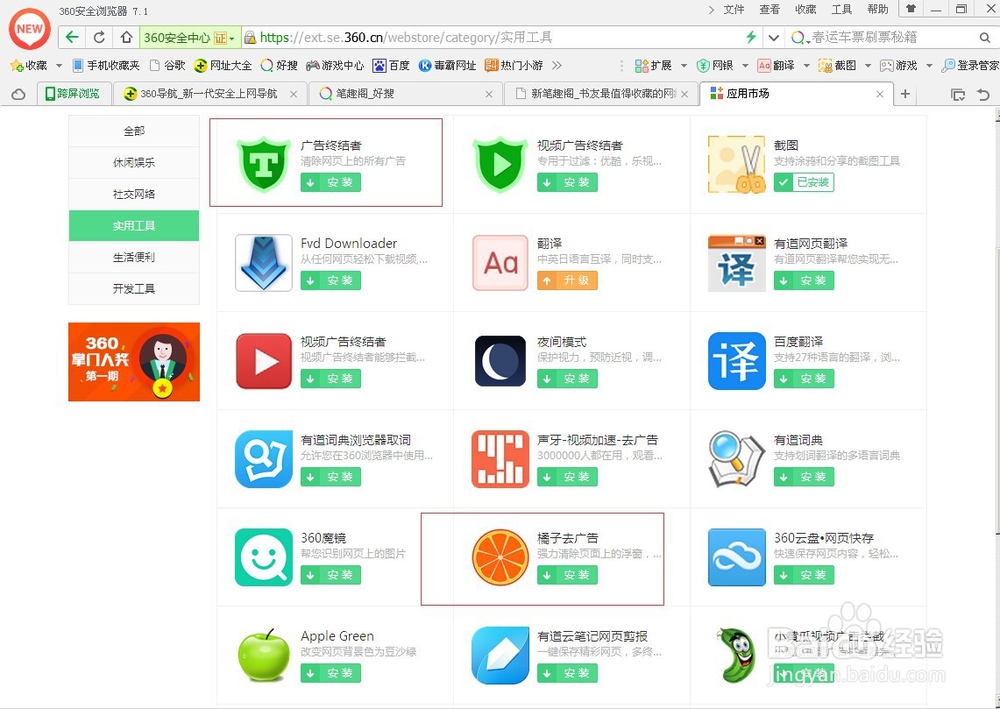The image size is (1000, 709).
Task: Click the 360魔镜 smiley icon
Action: 263,557
